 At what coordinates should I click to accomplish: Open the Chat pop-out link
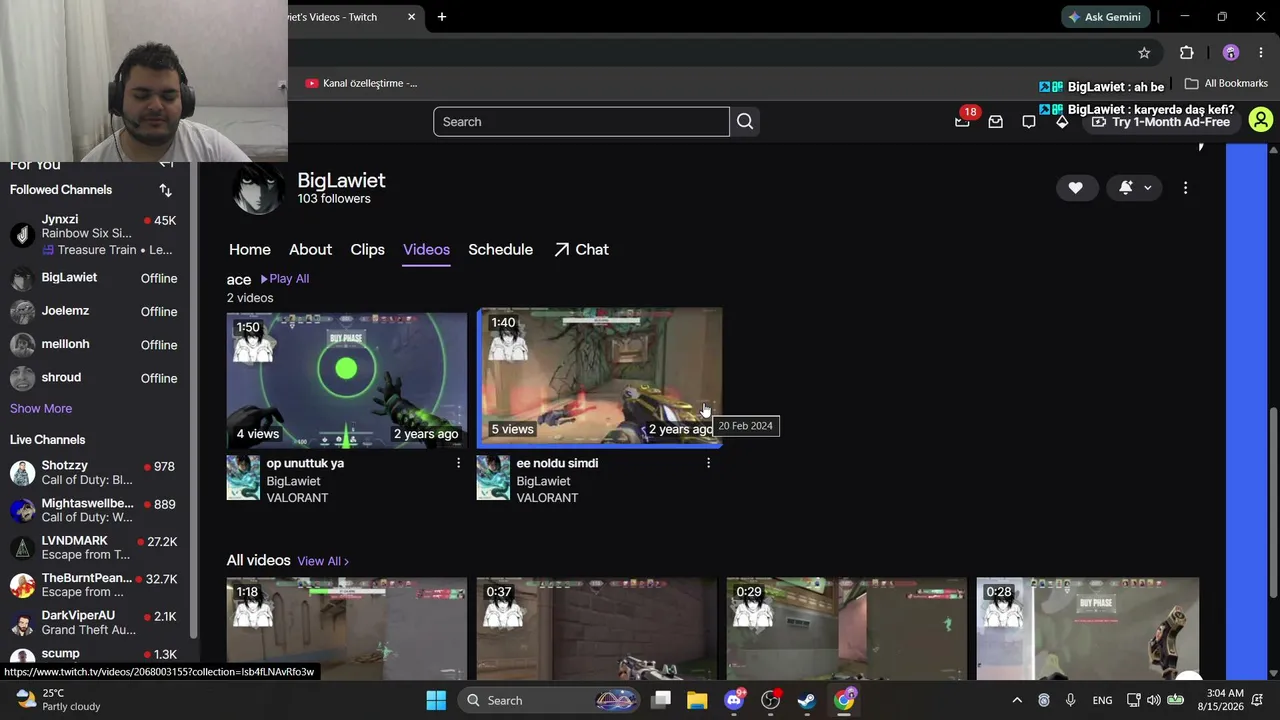pos(581,249)
